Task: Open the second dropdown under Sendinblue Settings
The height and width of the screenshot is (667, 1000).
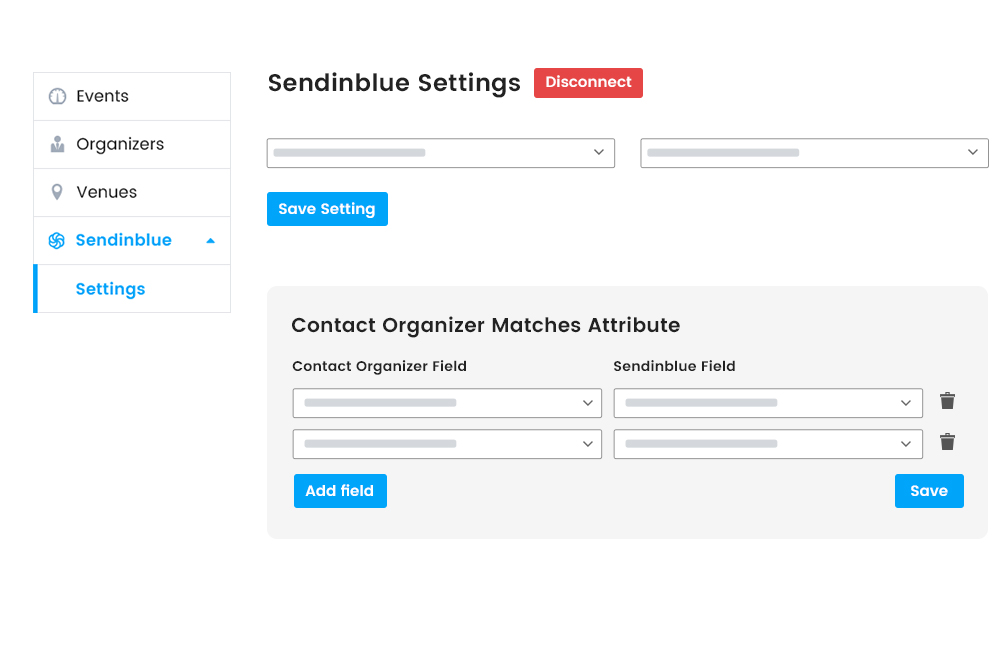Action: click(813, 153)
